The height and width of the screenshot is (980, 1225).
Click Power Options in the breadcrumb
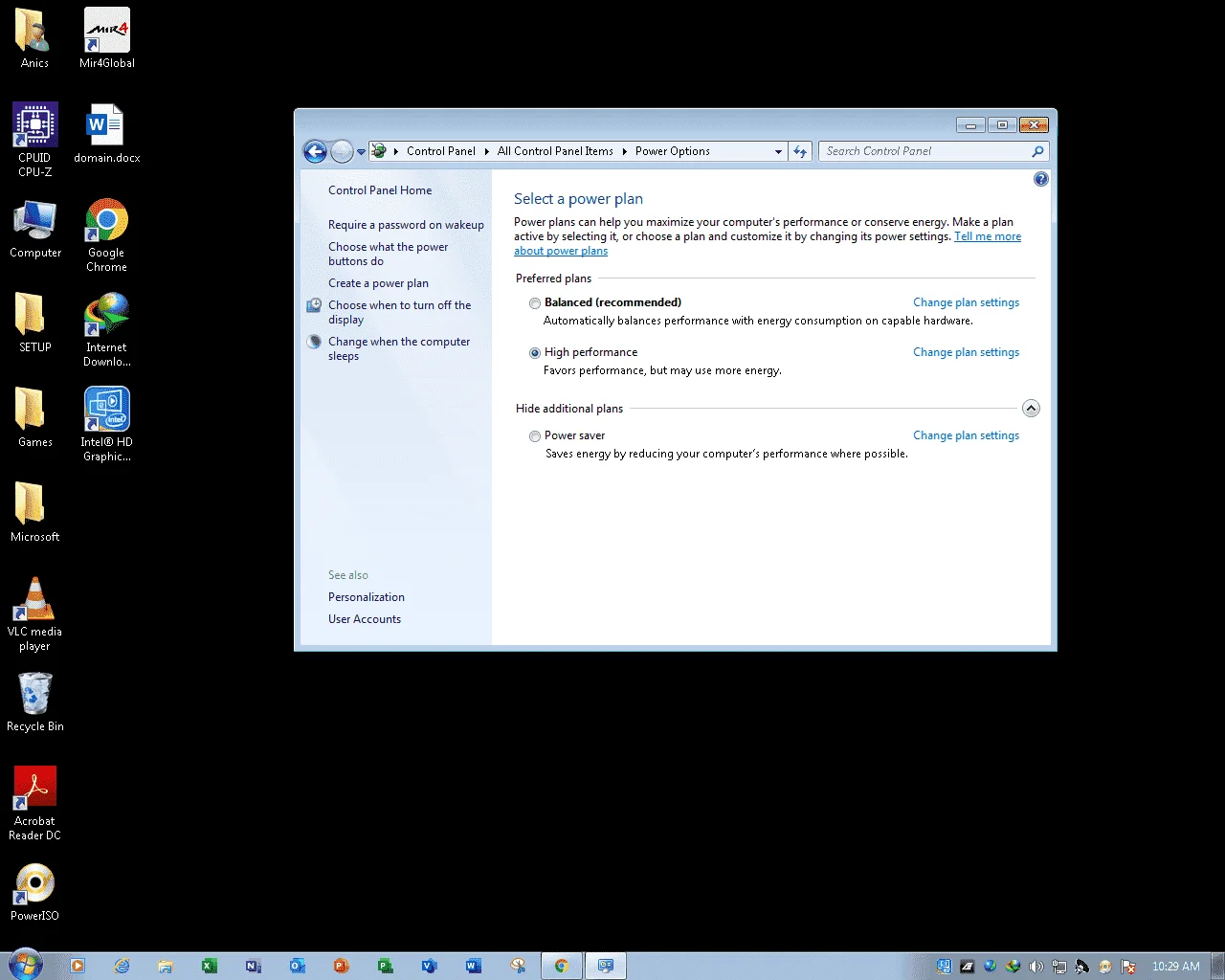pyautogui.click(x=673, y=151)
